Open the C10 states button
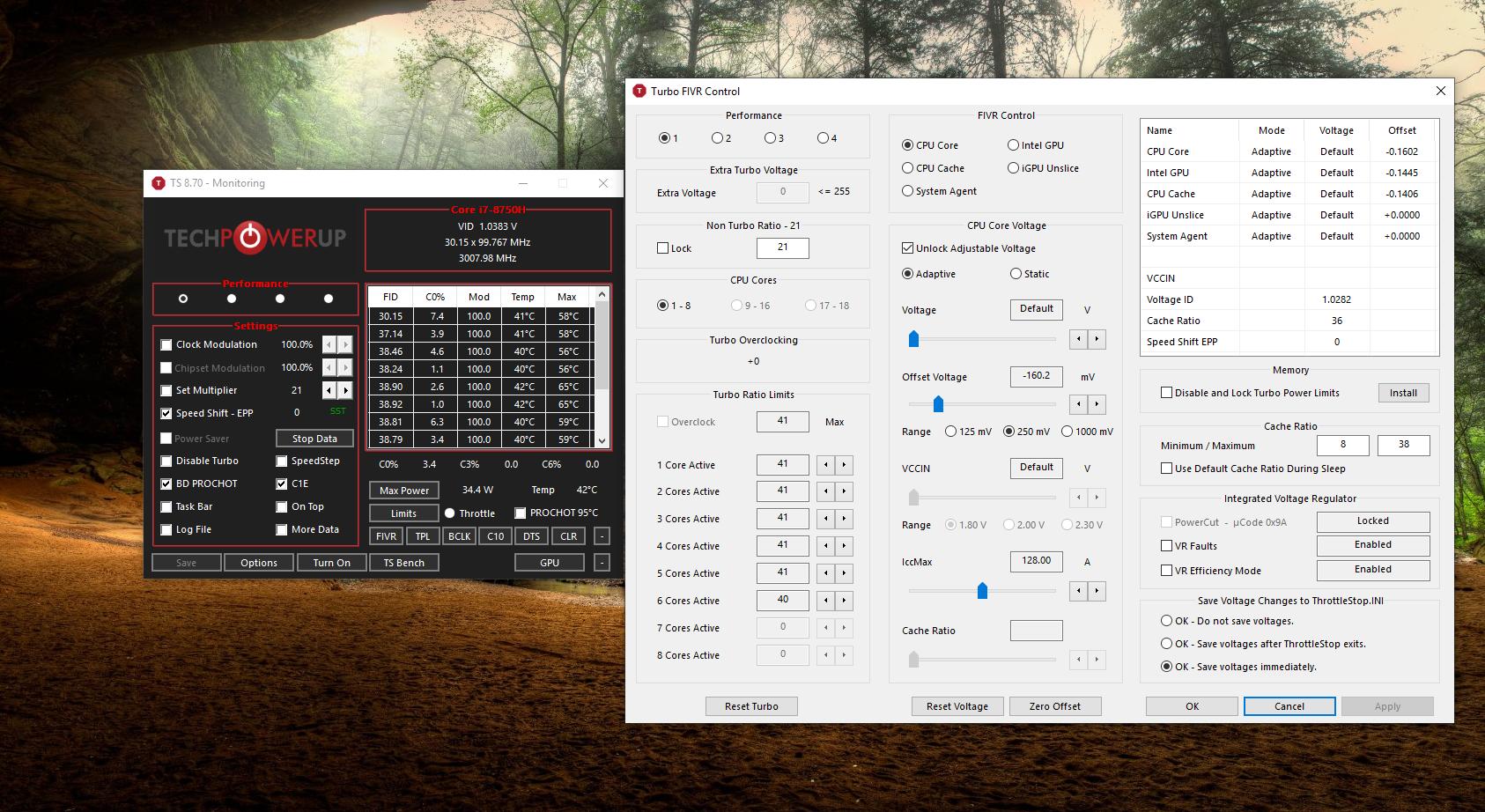Viewport: 1485px width, 812px height. coord(496,536)
